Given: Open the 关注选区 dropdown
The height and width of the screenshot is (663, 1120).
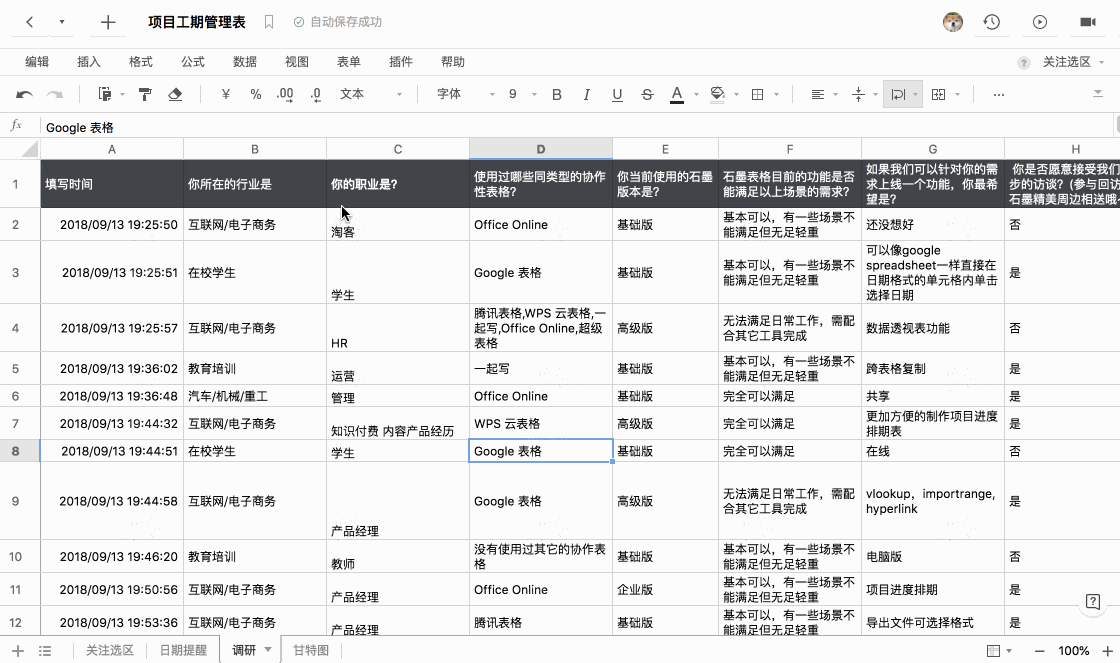Looking at the screenshot, I should pos(1074,62).
